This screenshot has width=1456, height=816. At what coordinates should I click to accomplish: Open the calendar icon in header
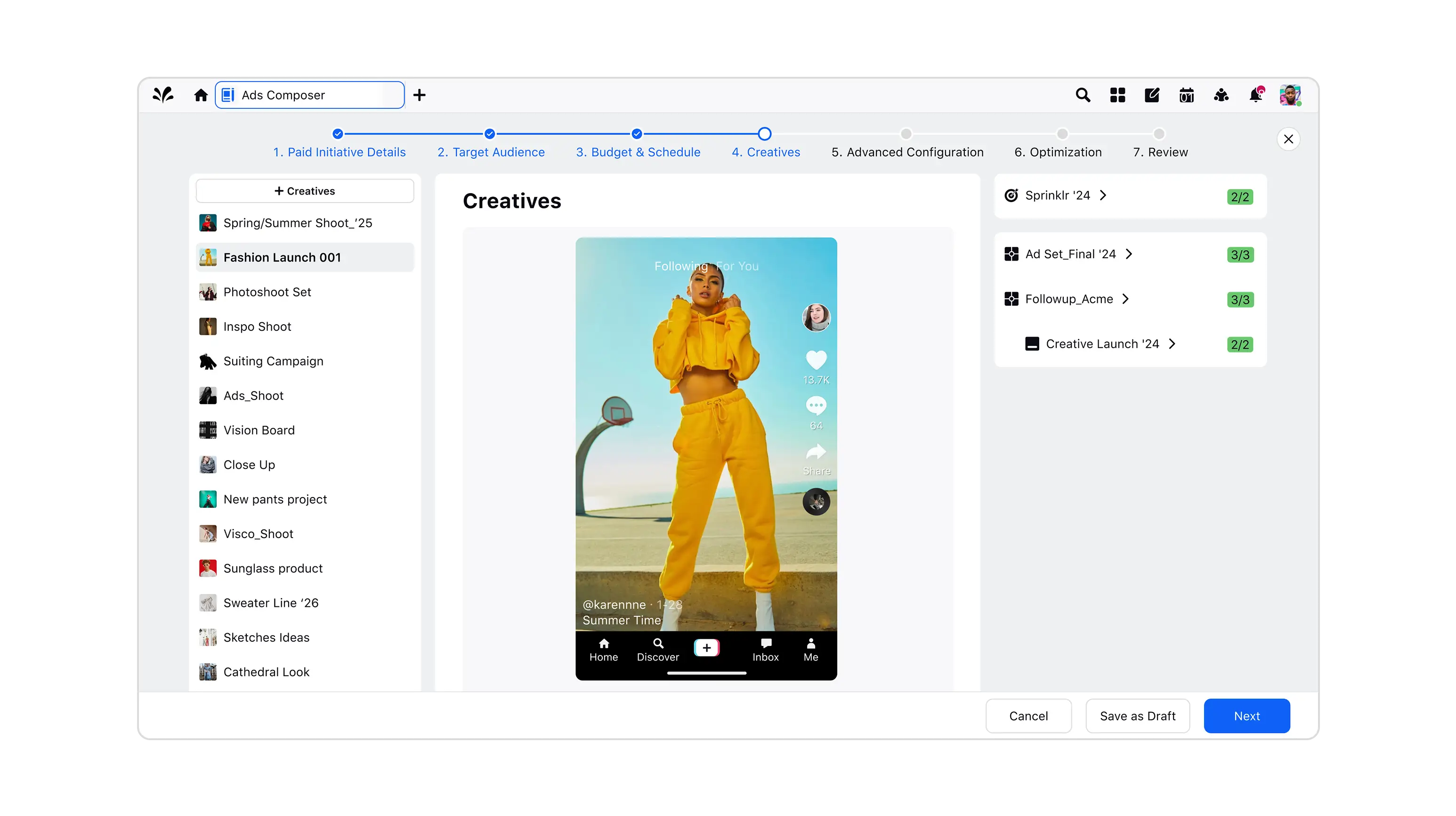pos(1186,95)
